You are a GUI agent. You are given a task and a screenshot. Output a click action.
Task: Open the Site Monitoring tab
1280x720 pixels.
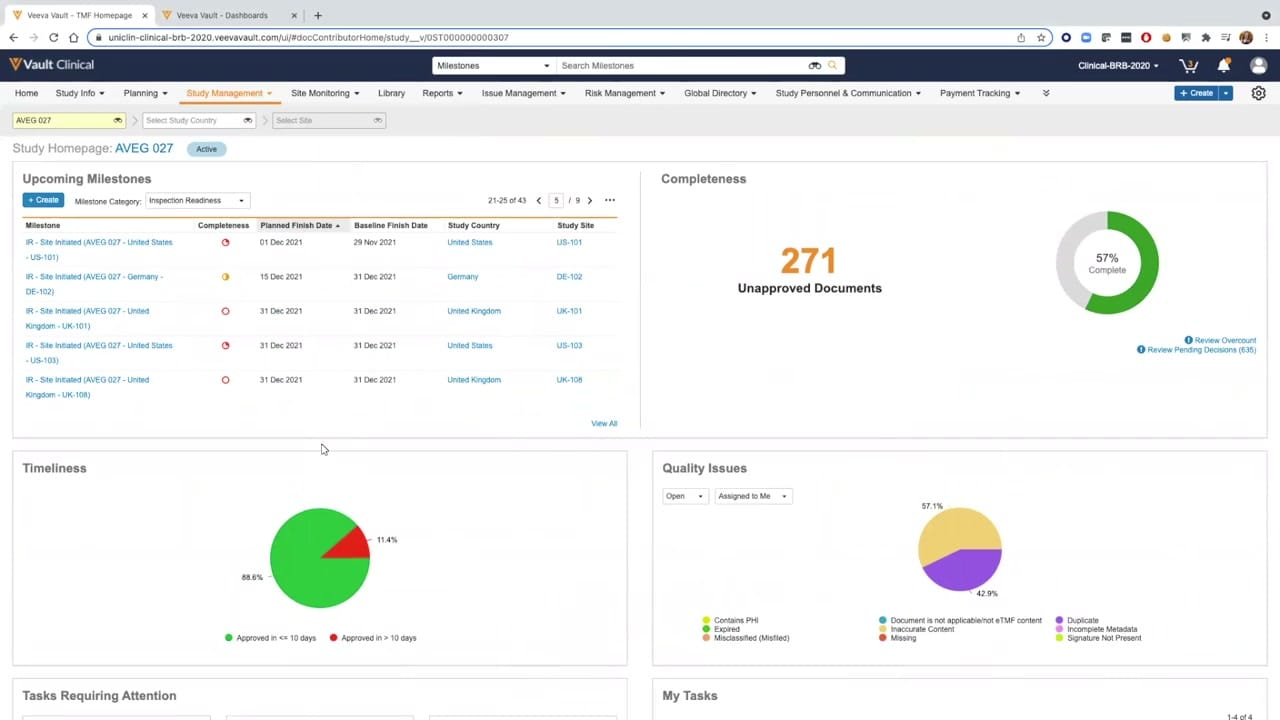pos(326,93)
